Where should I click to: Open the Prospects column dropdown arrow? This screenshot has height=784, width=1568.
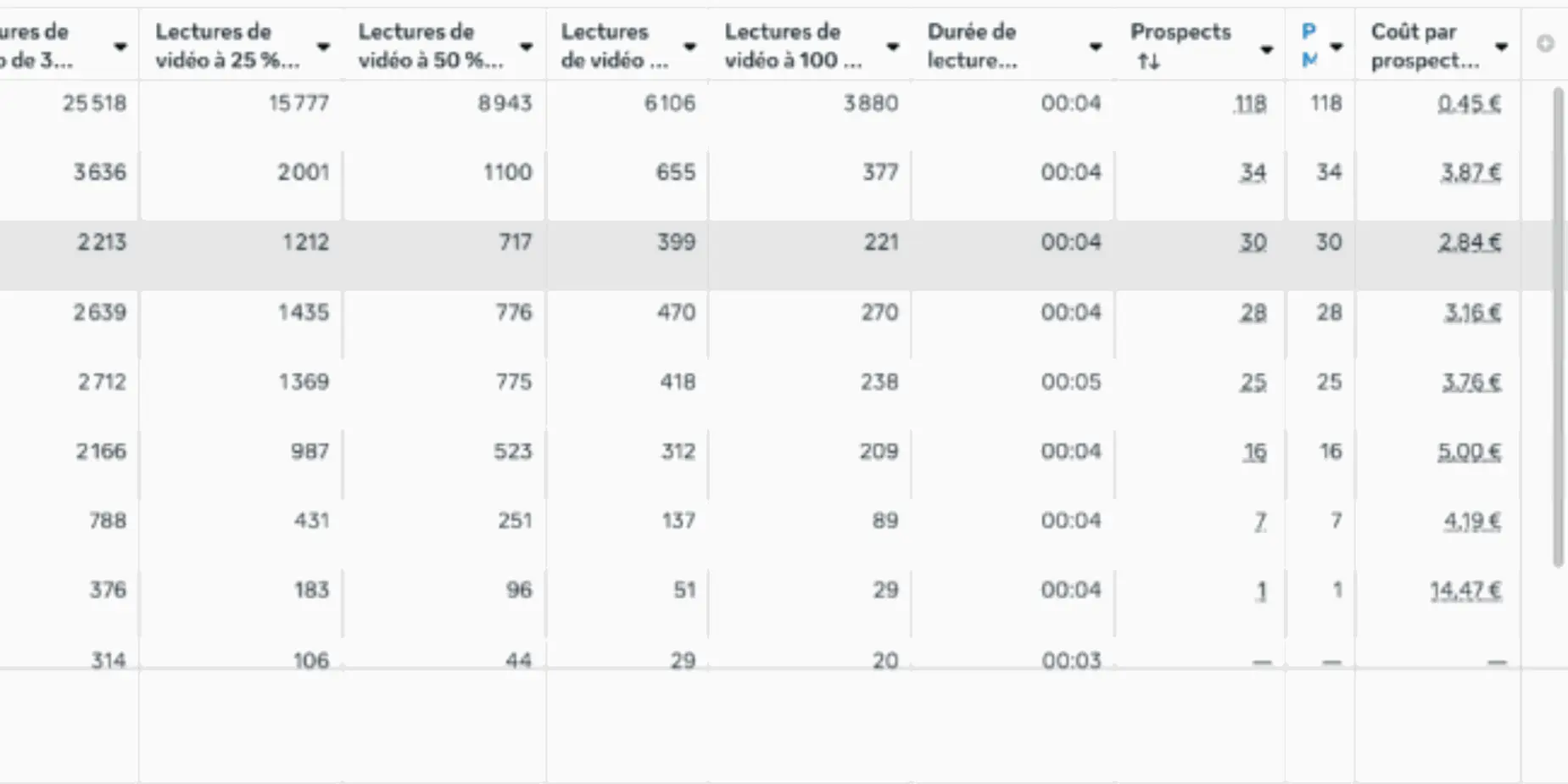1267,49
